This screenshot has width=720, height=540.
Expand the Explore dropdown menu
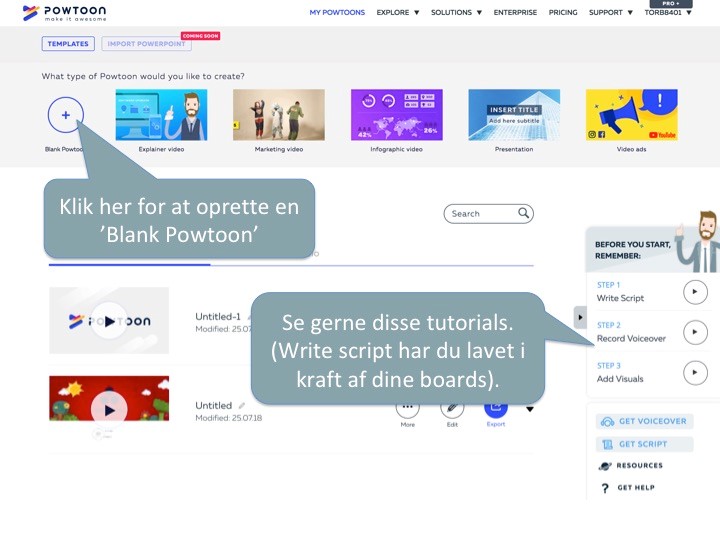(x=398, y=13)
